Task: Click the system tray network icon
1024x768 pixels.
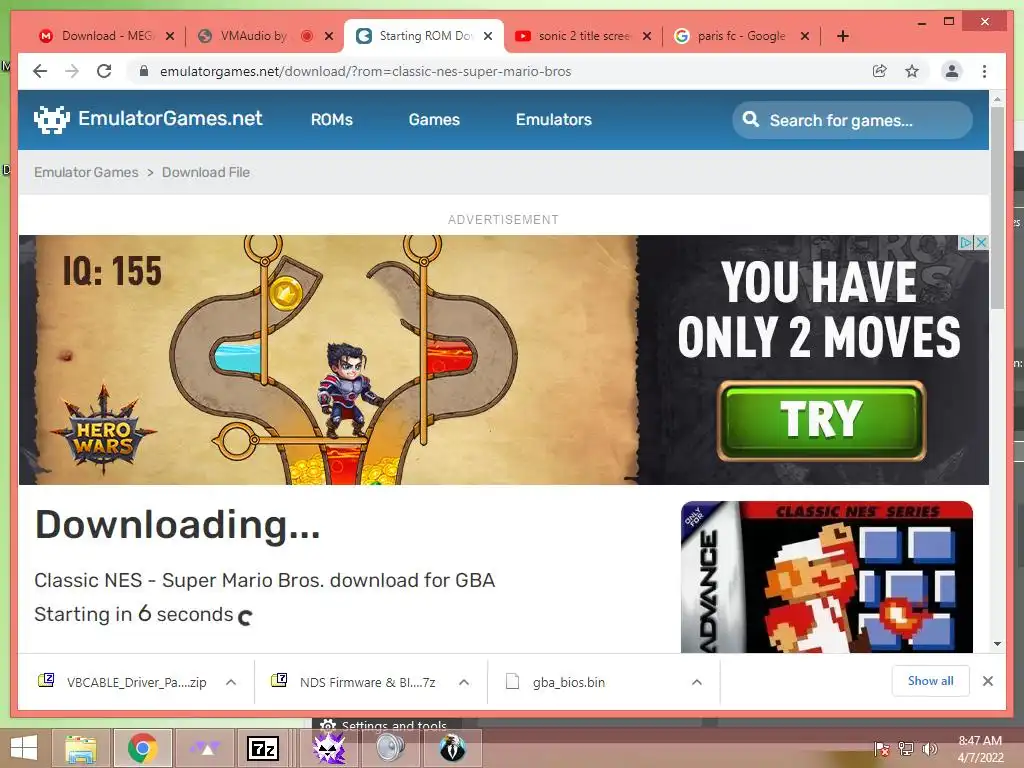Action: pos(906,749)
